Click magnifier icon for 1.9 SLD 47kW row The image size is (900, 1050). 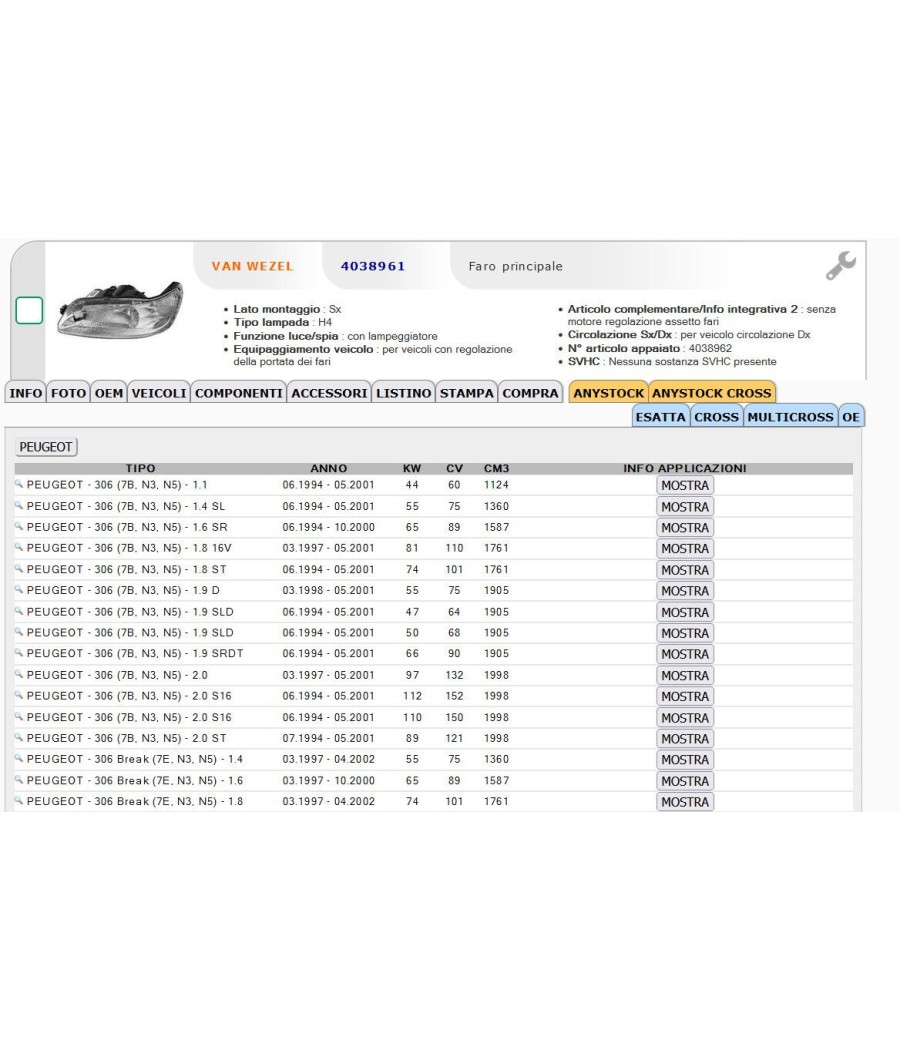point(19,610)
